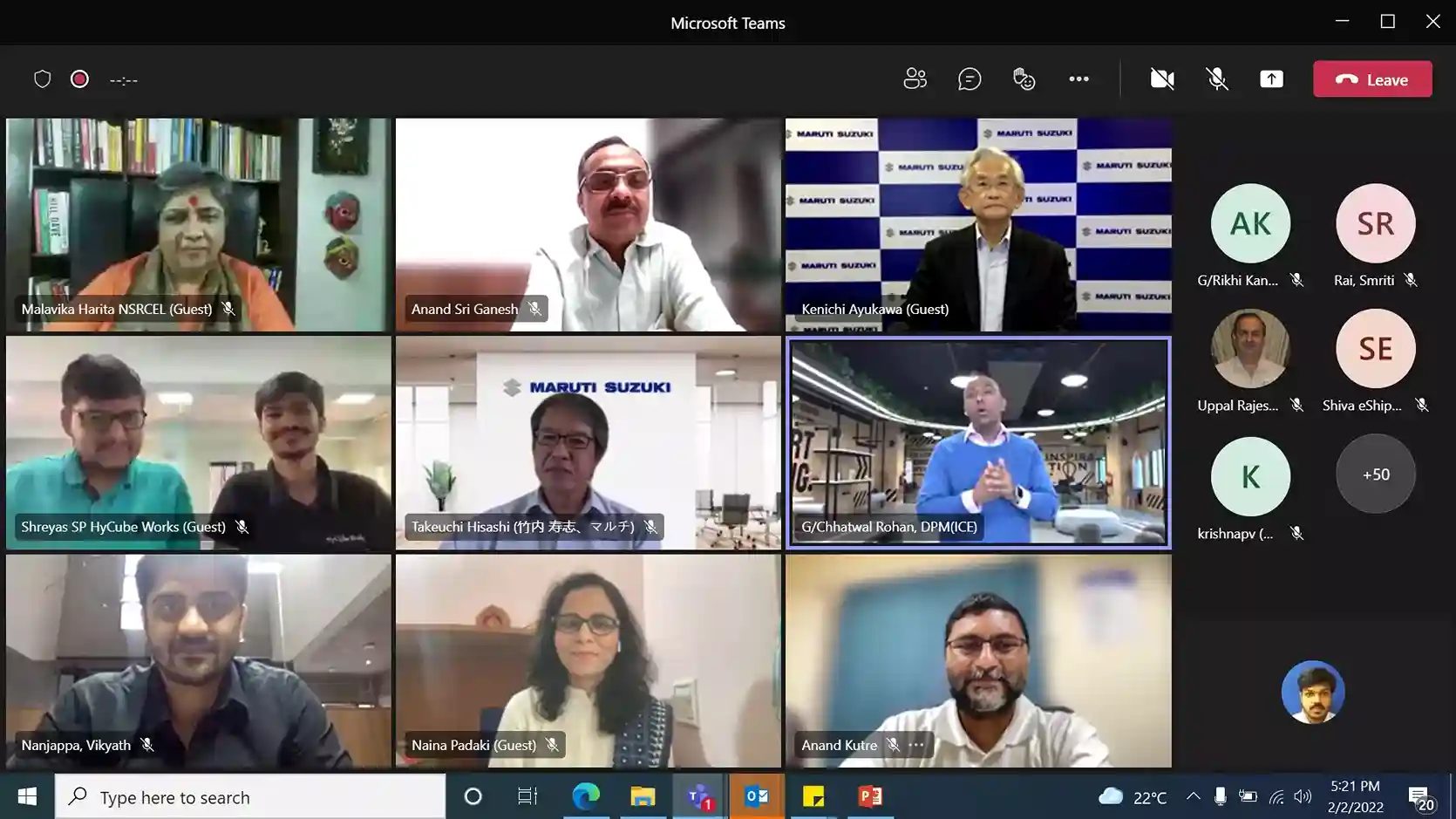Select Nanjappa, Vikyath video tile
The height and width of the screenshot is (819, 1456).
point(199,661)
